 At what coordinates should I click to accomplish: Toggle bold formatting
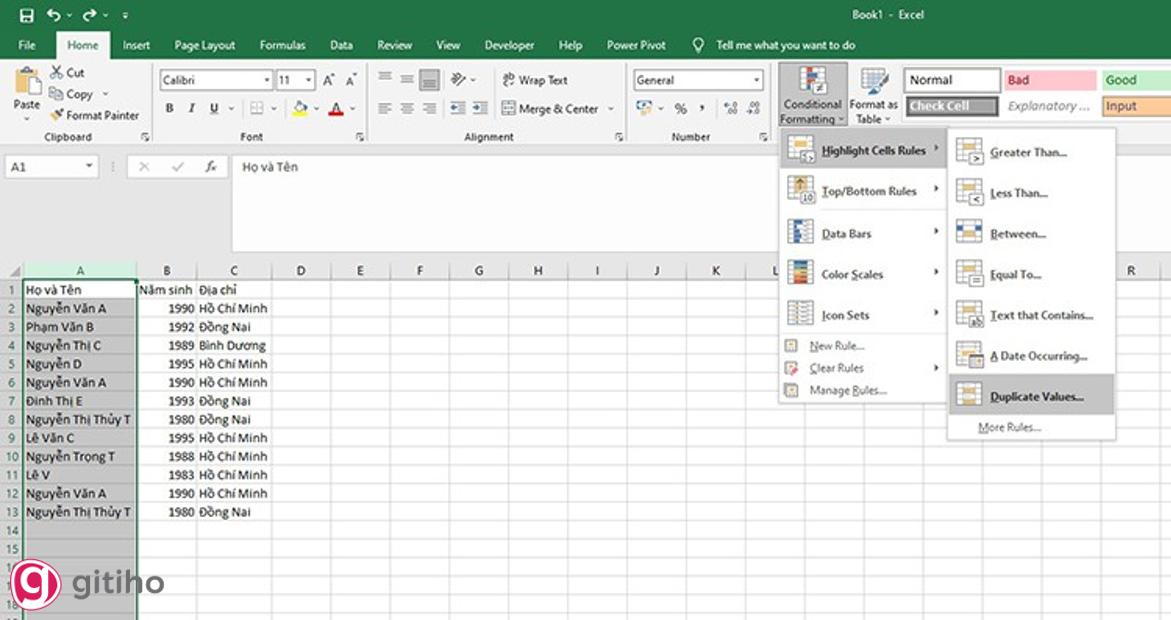pos(169,108)
